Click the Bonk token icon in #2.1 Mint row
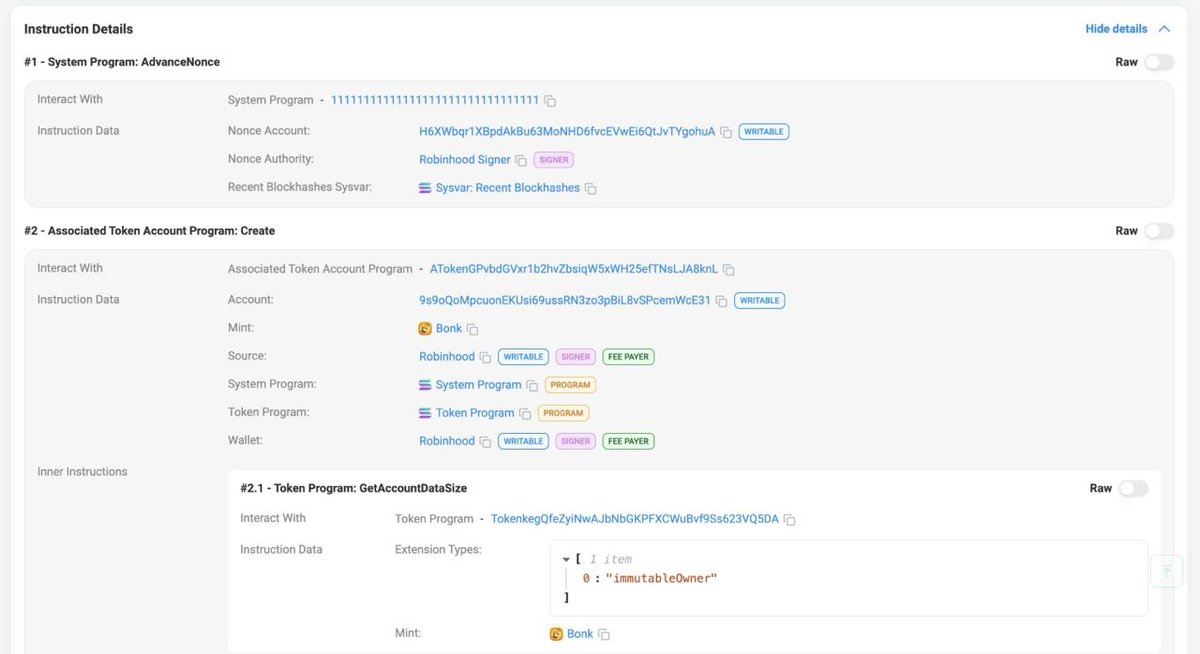This screenshot has height=654, width=1200. (557, 634)
